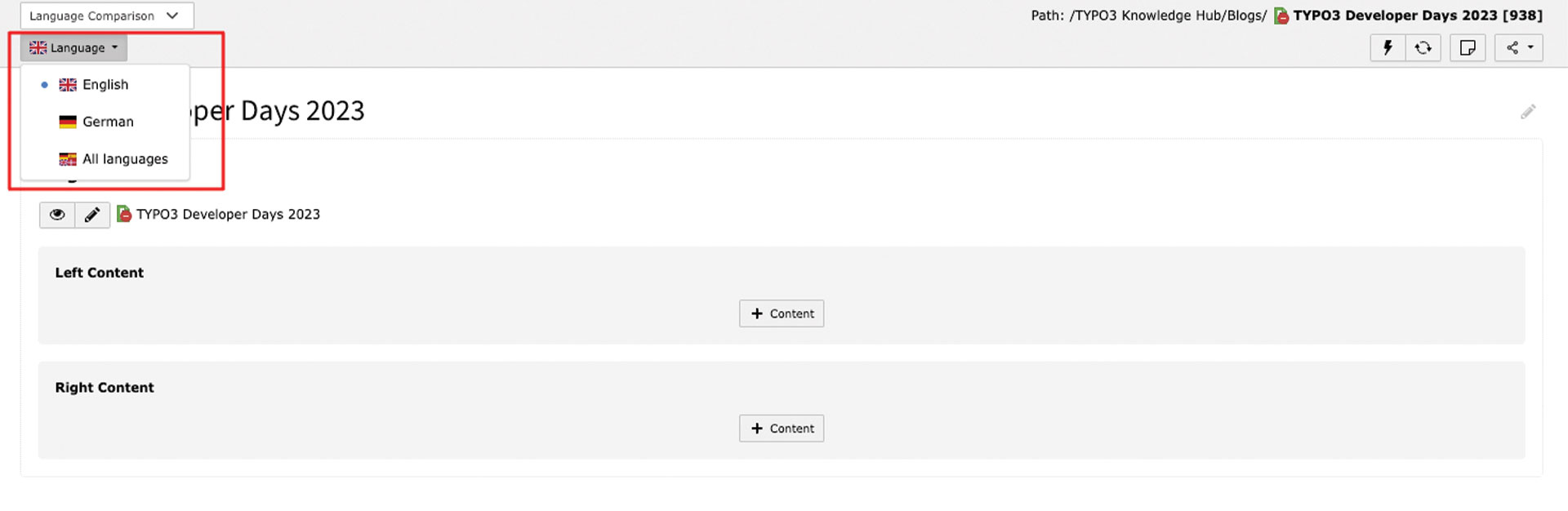The height and width of the screenshot is (511, 1568).
Task: Toggle the Language dropdown button
Action: click(73, 48)
